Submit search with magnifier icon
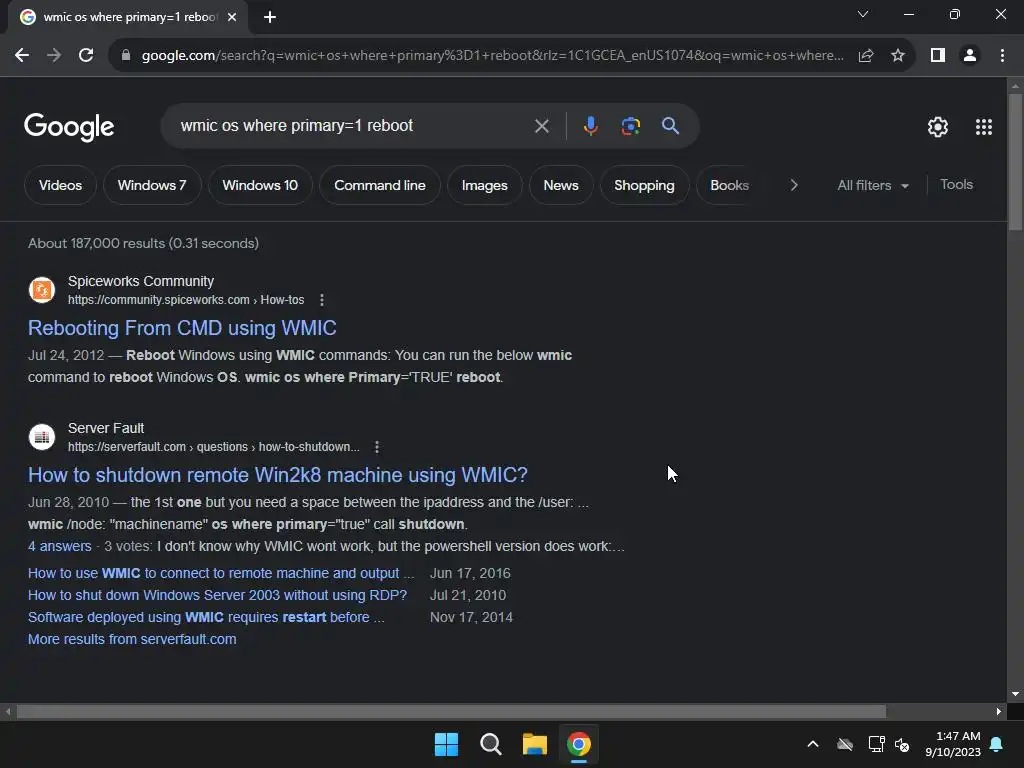Image resolution: width=1024 pixels, height=768 pixels. tap(670, 125)
